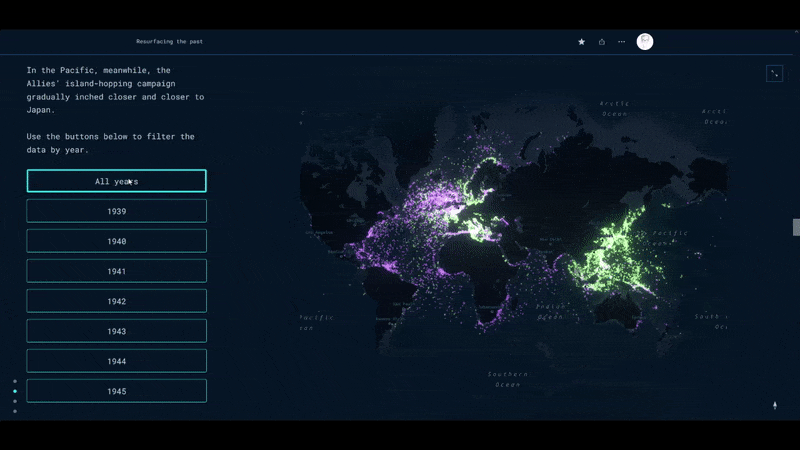800x450 pixels.
Task: Click the north compass arrow icon
Action: pyautogui.click(x=775, y=405)
